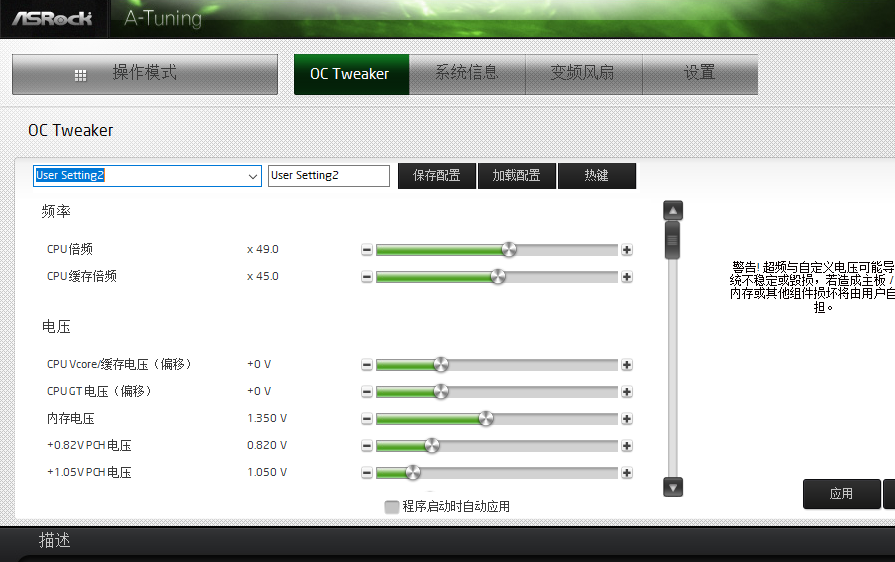The image size is (895, 562).
Task: Click the CPU缓存倍频 slider handle
Action: [x=498, y=277]
